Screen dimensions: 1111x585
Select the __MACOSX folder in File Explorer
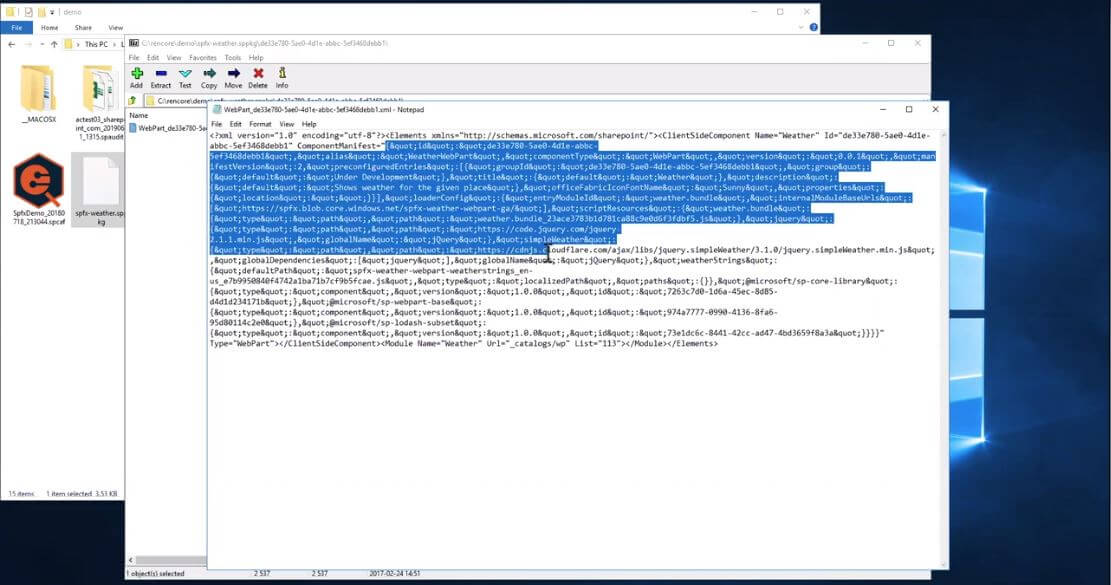click(x=38, y=94)
